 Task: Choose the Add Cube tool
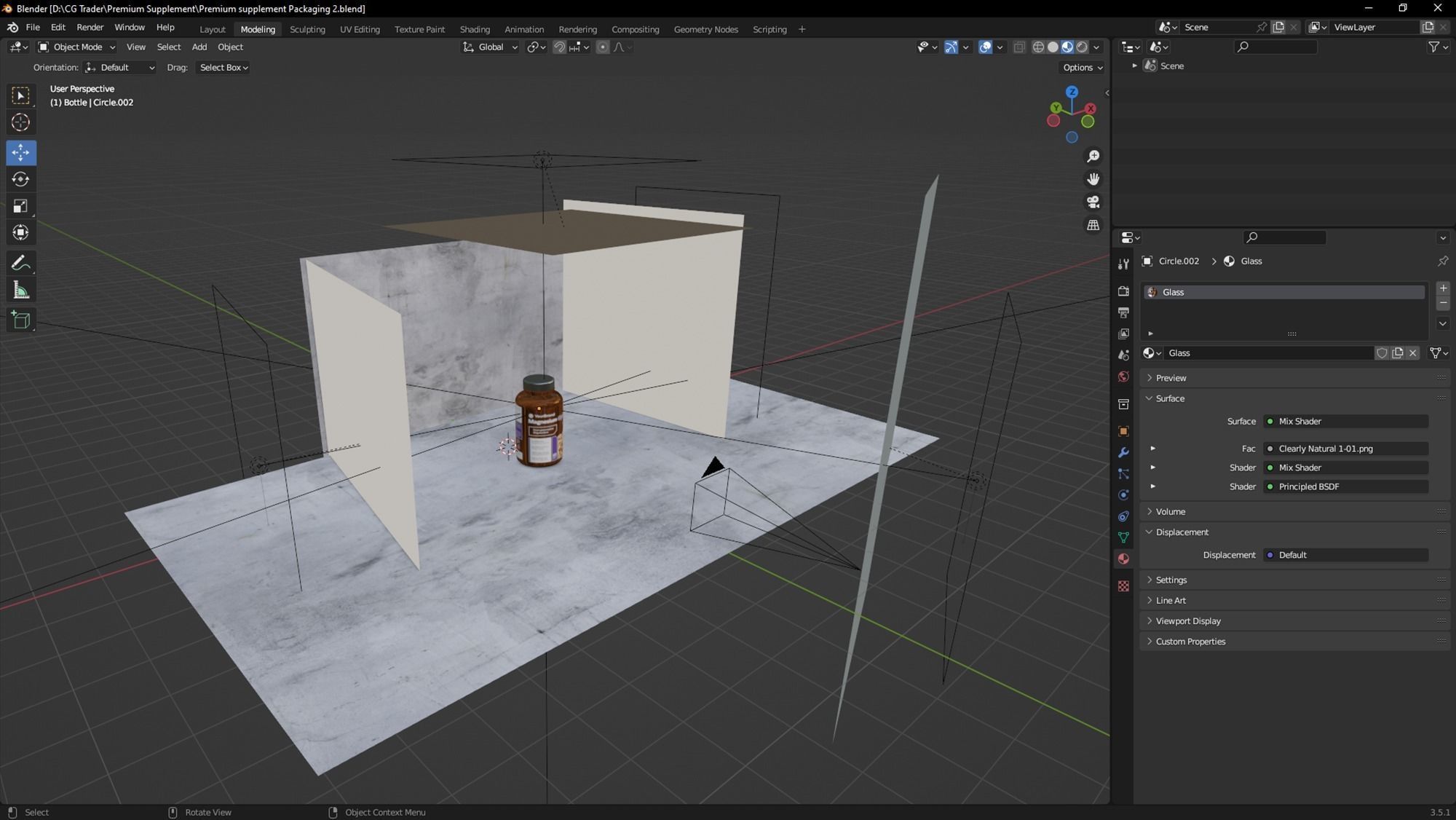coord(20,320)
